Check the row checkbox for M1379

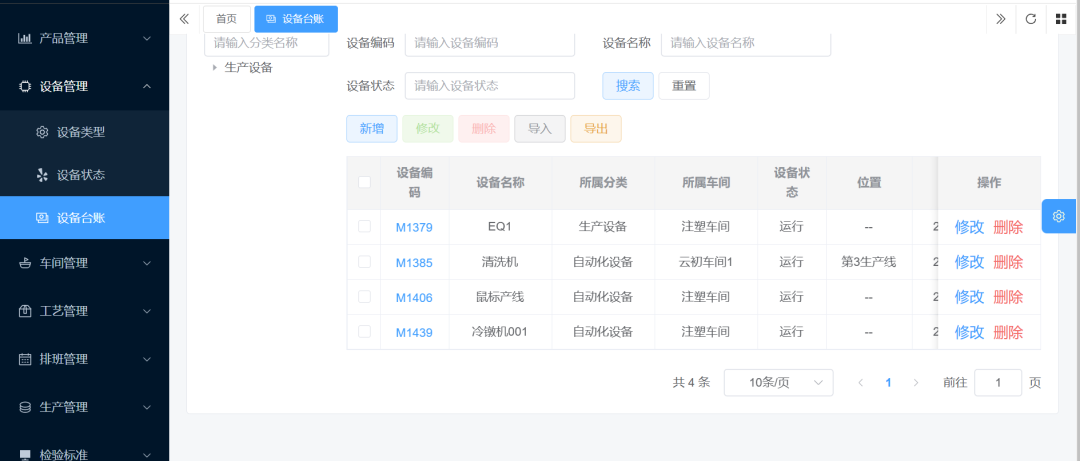364,227
